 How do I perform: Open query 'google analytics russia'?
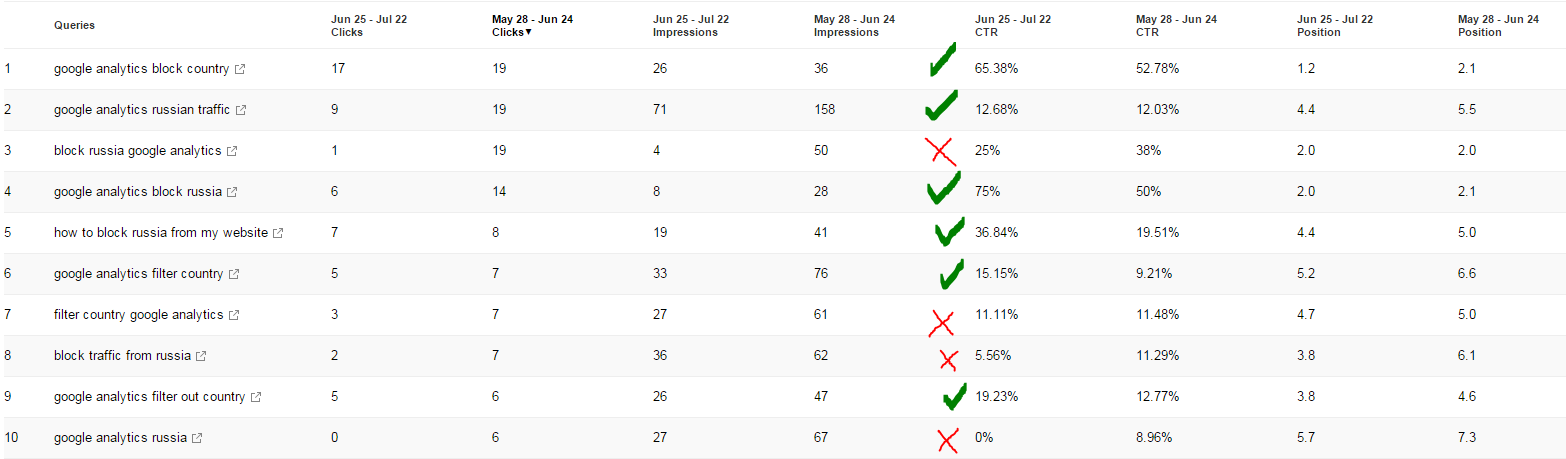click(120, 438)
